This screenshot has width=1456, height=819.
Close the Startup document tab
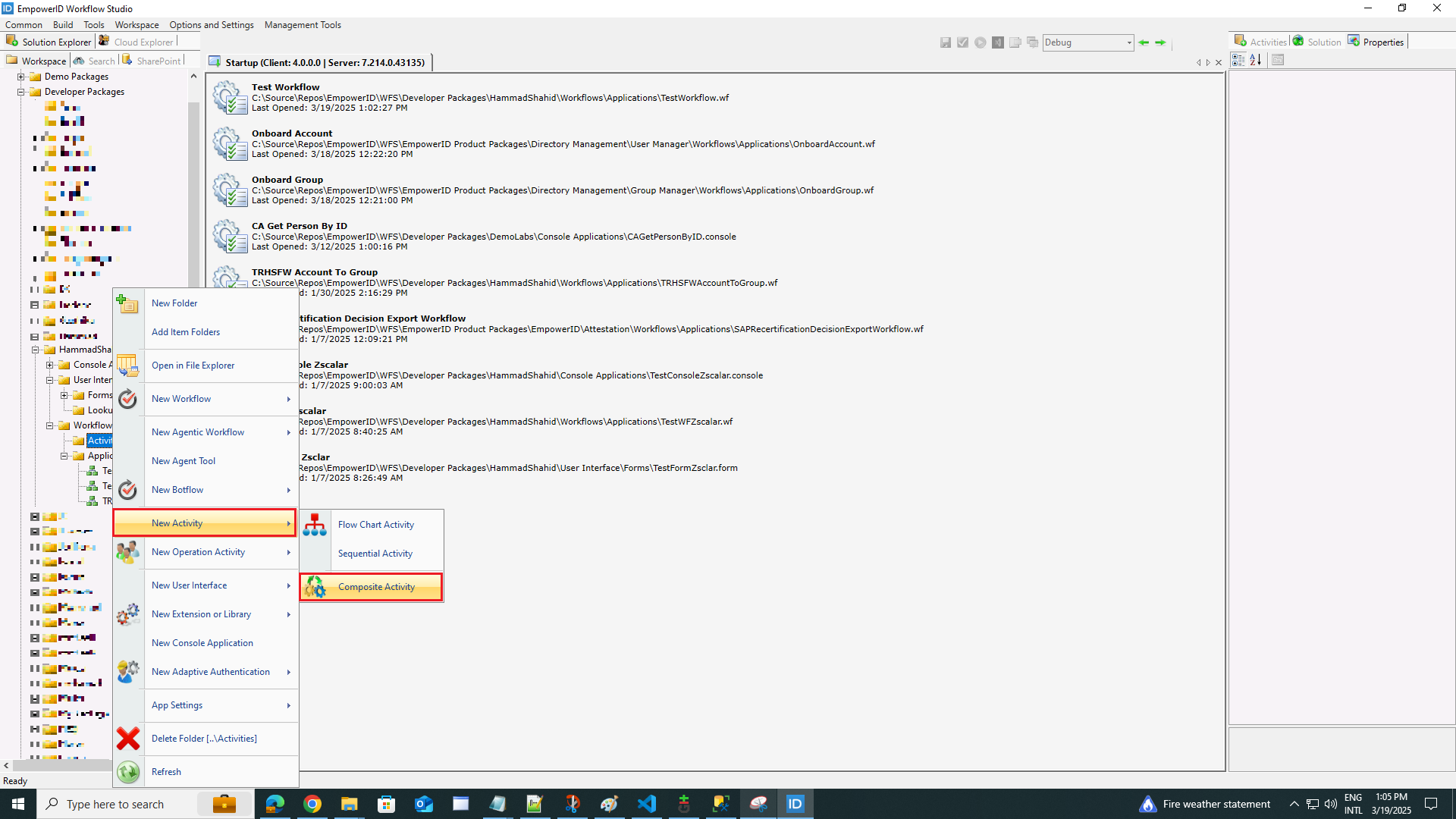1218,62
